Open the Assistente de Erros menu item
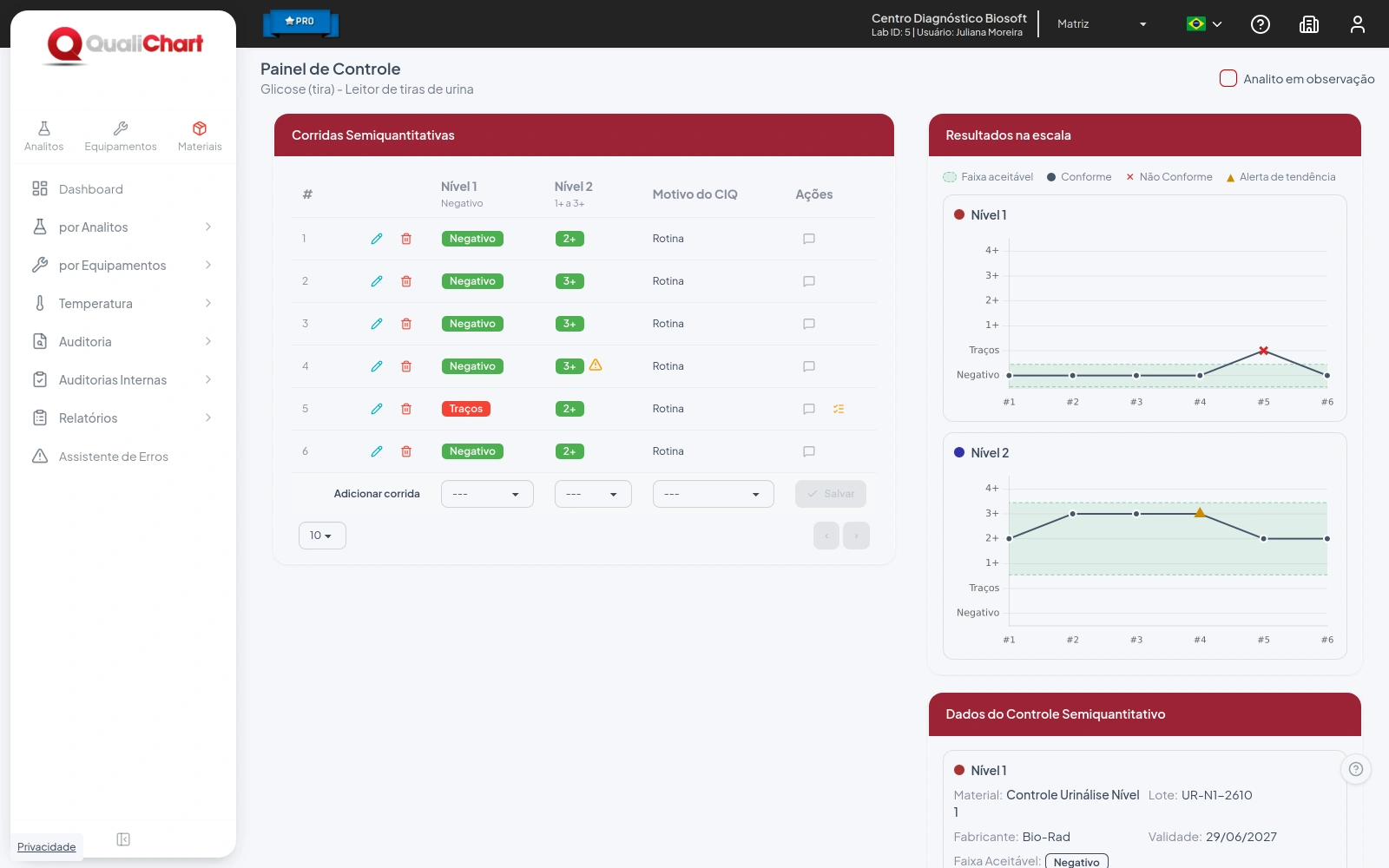This screenshot has width=1389, height=868. 122,457
